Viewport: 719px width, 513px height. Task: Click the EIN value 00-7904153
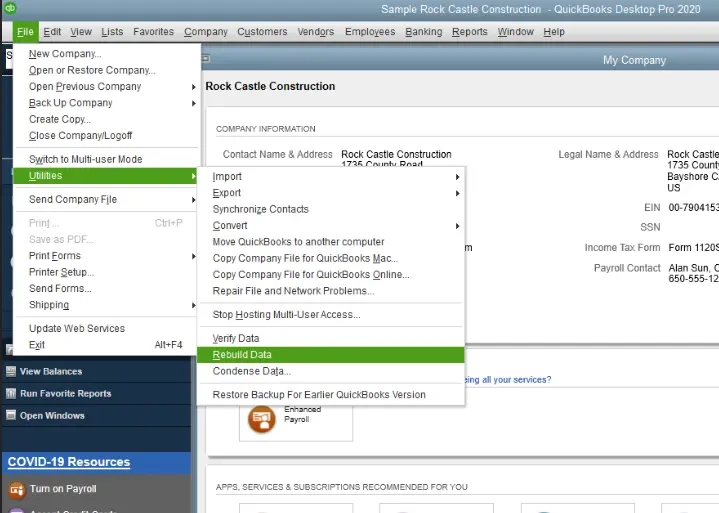[x=693, y=208]
